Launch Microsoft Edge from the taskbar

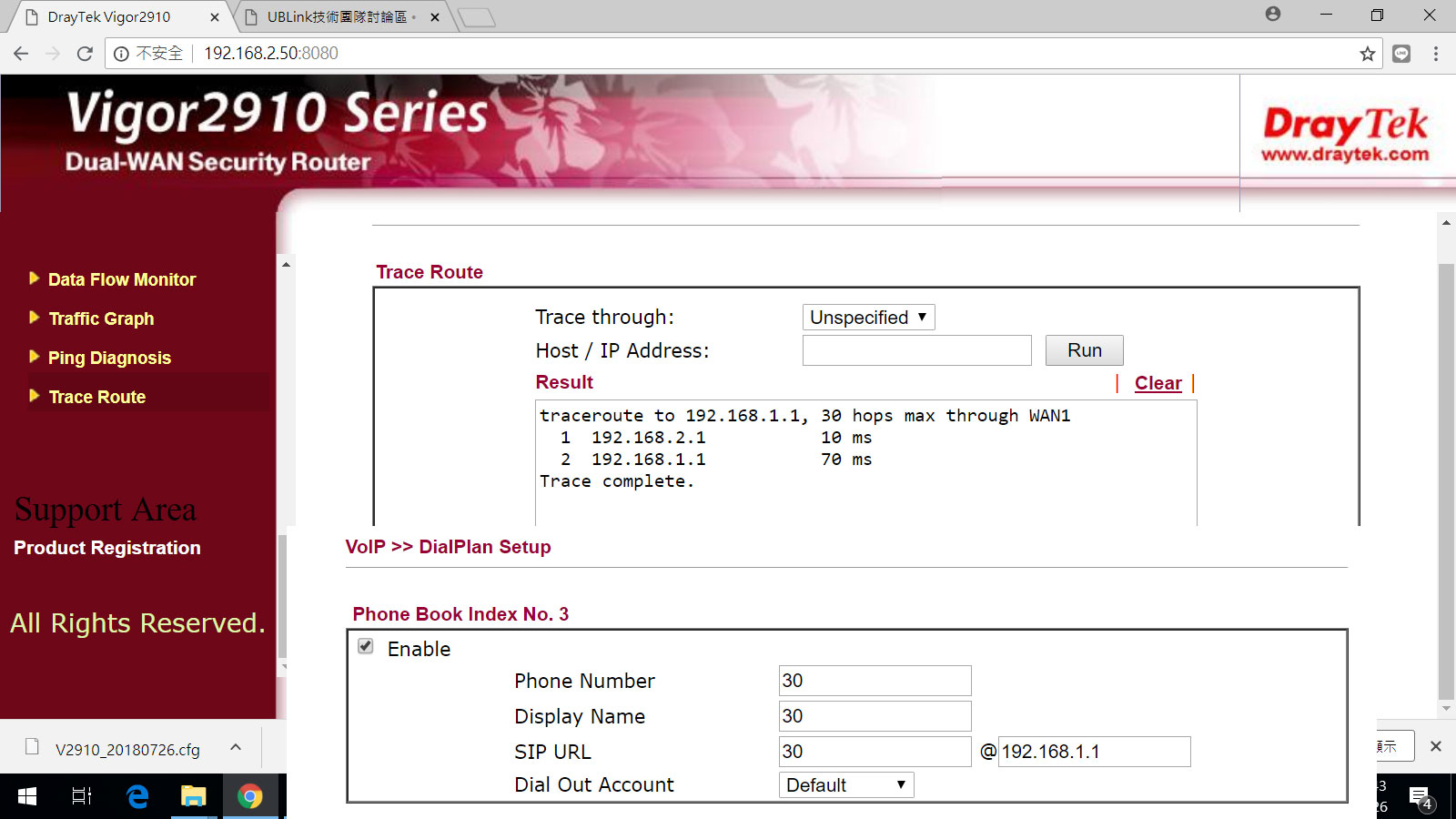tap(137, 796)
